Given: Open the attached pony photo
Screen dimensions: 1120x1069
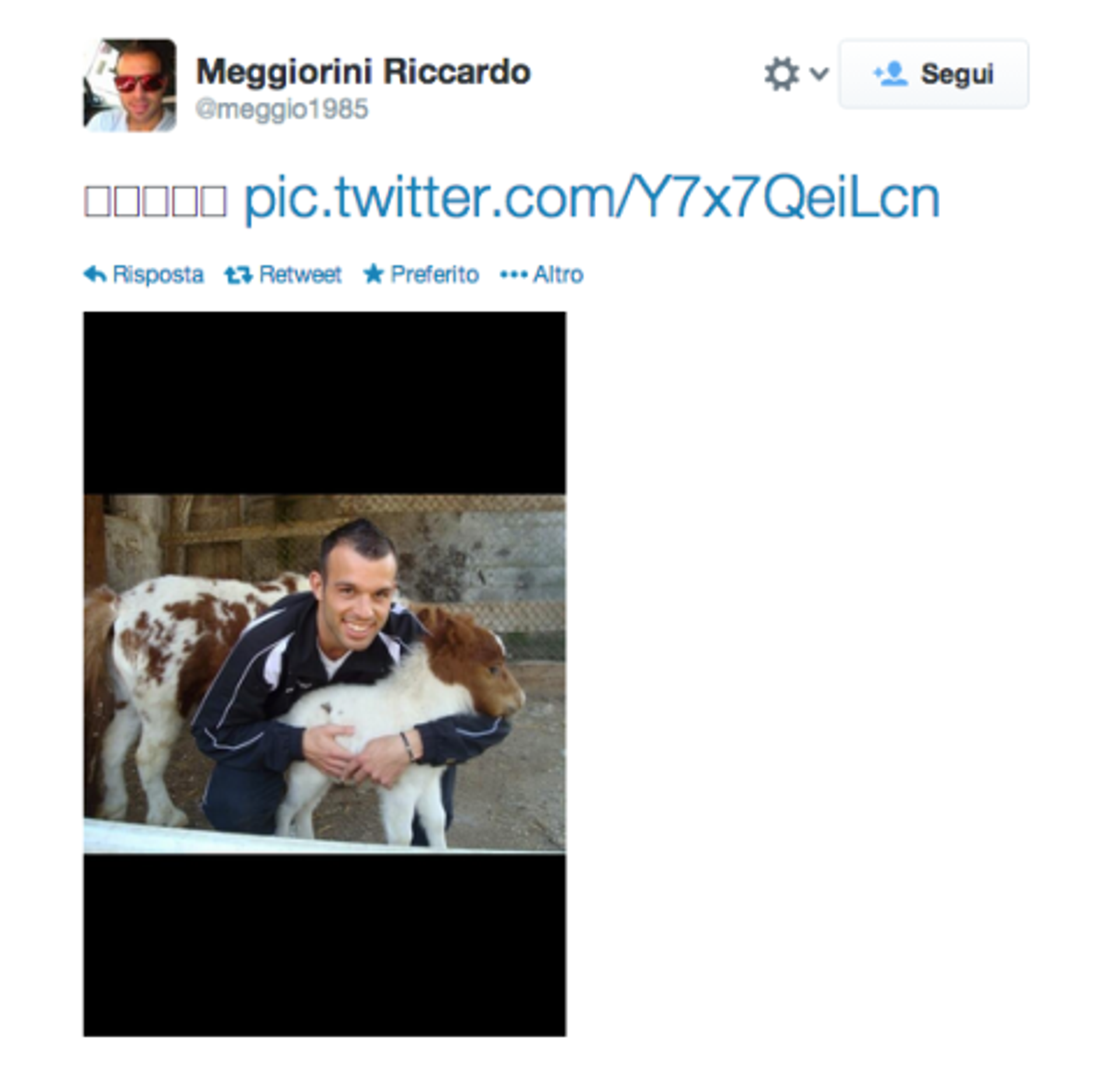Looking at the screenshot, I should coord(324,674).
